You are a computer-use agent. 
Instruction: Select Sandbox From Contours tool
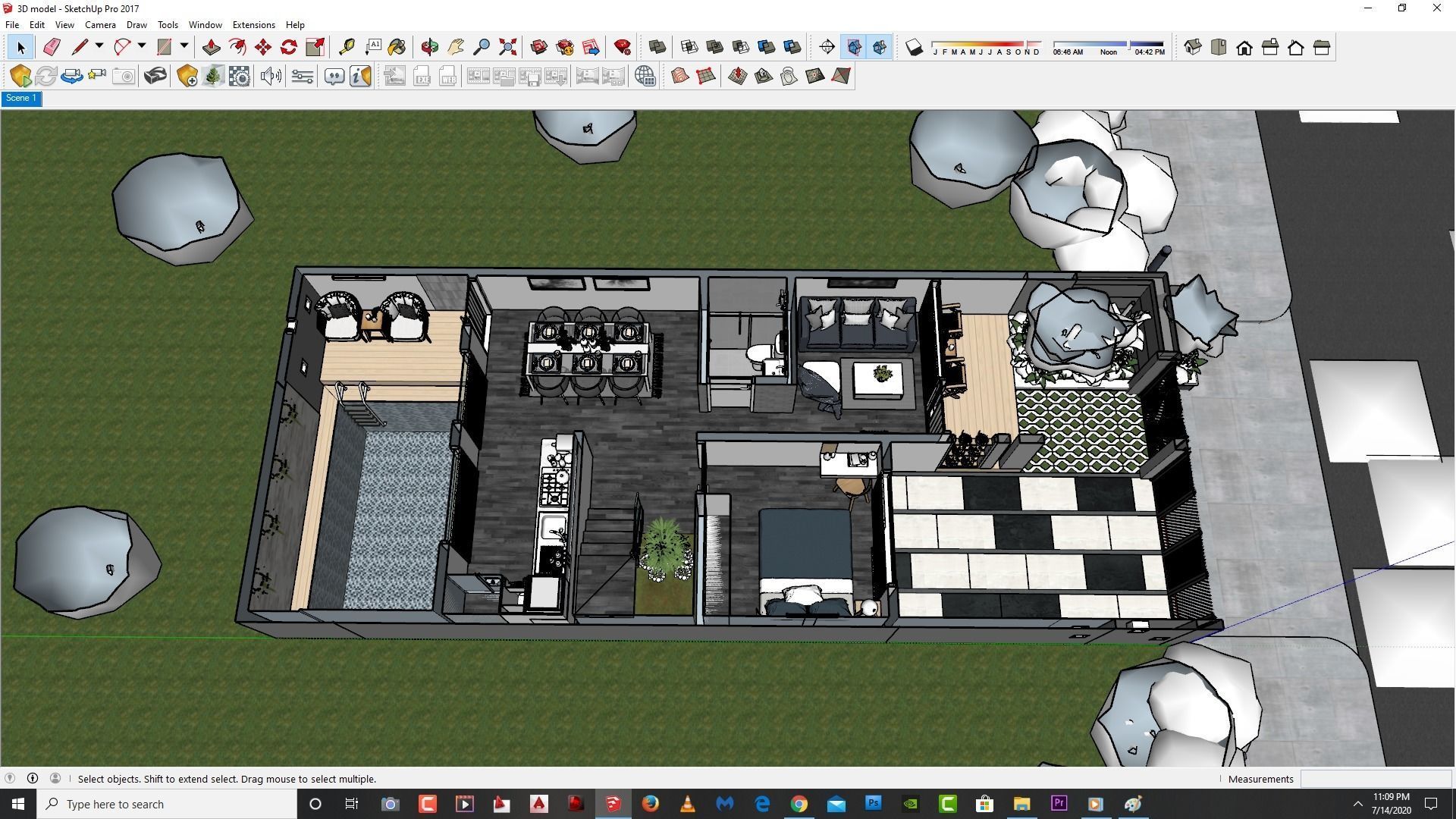(680, 76)
